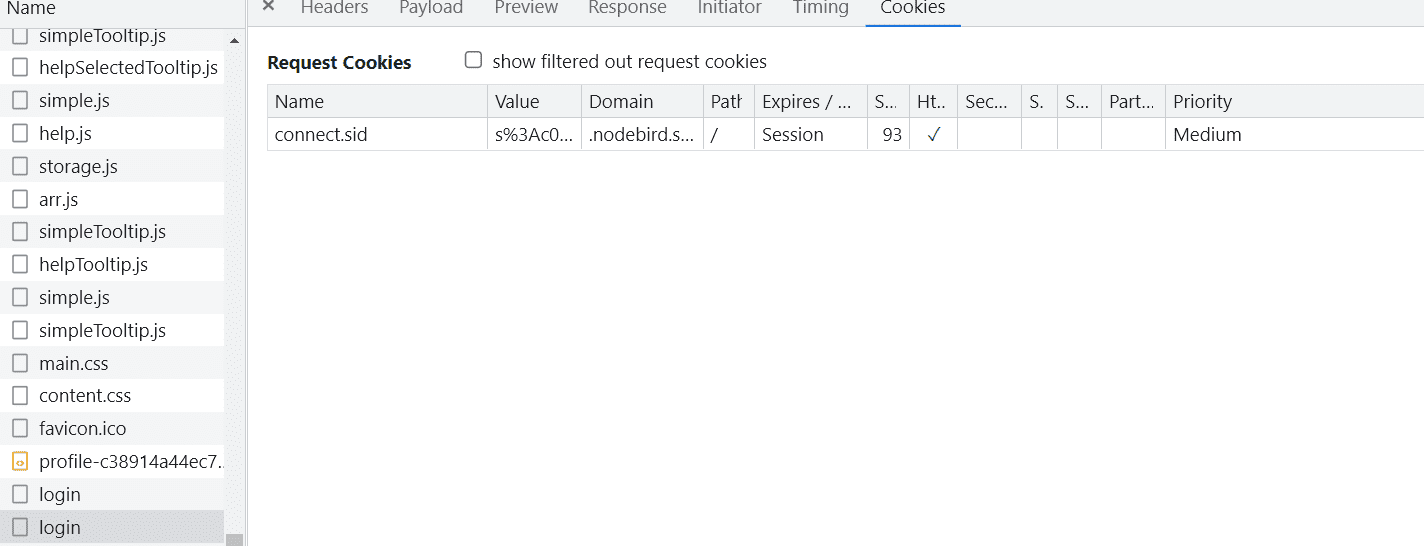Click the helpTooltip.js file icon
The image size is (1424, 546).
20,265
